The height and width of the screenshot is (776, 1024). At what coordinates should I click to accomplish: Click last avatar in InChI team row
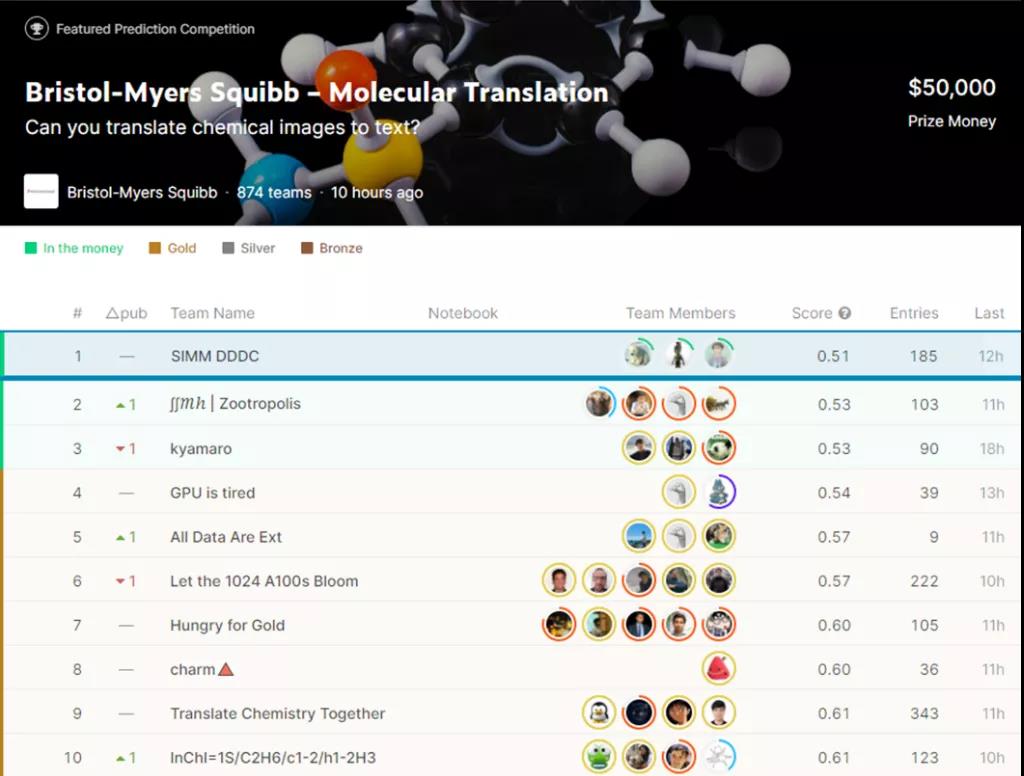pyautogui.click(x=719, y=756)
